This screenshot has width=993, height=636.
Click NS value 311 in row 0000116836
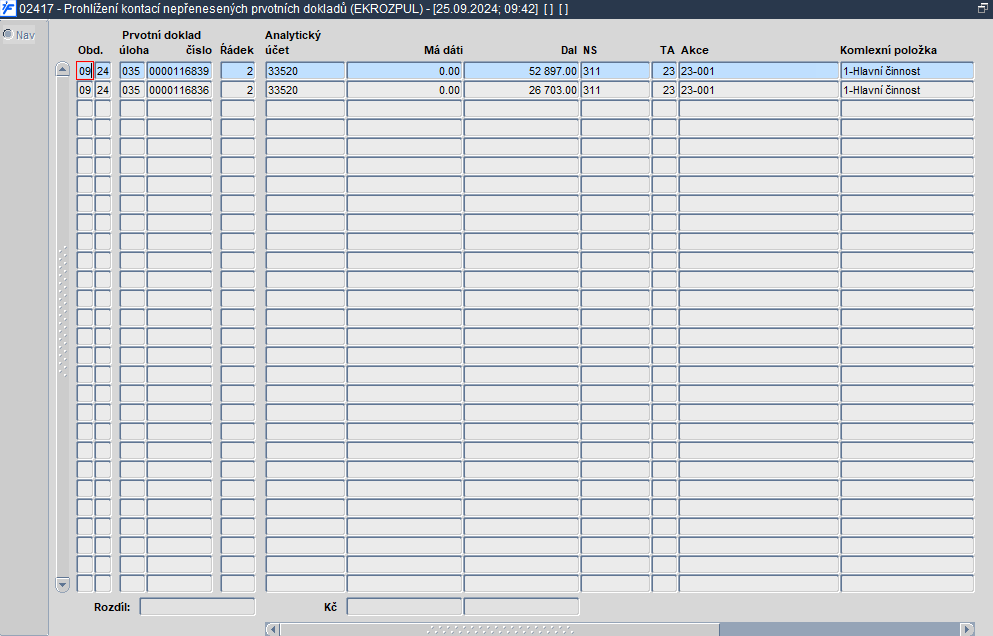[x=616, y=90]
